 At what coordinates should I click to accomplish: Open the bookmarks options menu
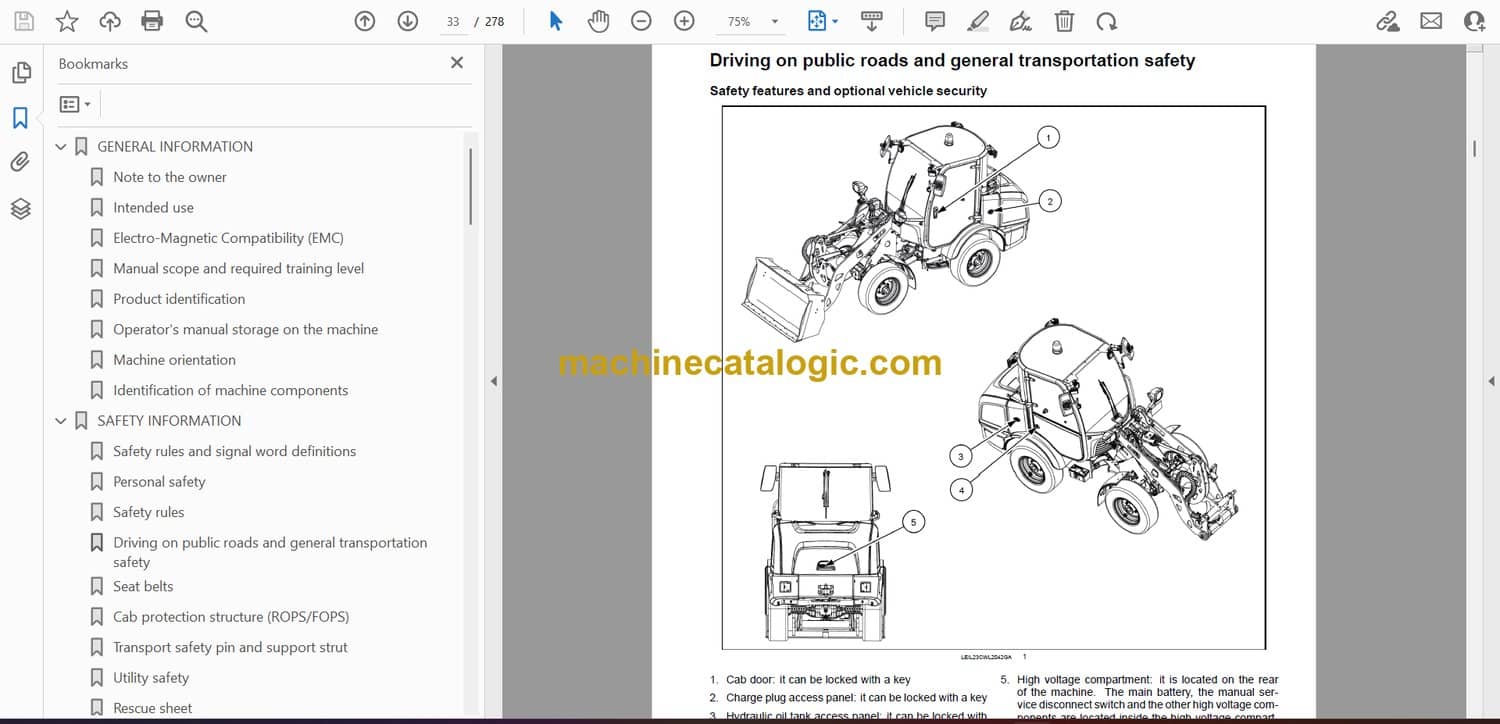tap(75, 104)
